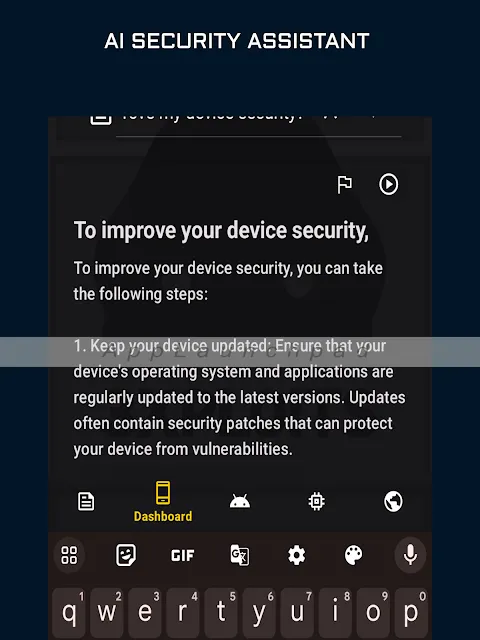Open keyboard apps grid menu
Viewport: 480px width, 640px height.
click(x=69, y=555)
